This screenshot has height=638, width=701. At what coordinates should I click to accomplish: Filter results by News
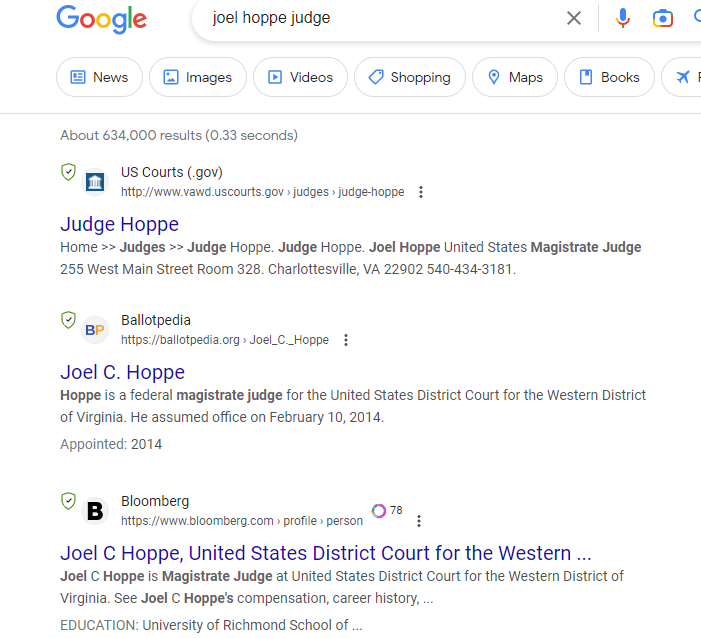coord(99,77)
